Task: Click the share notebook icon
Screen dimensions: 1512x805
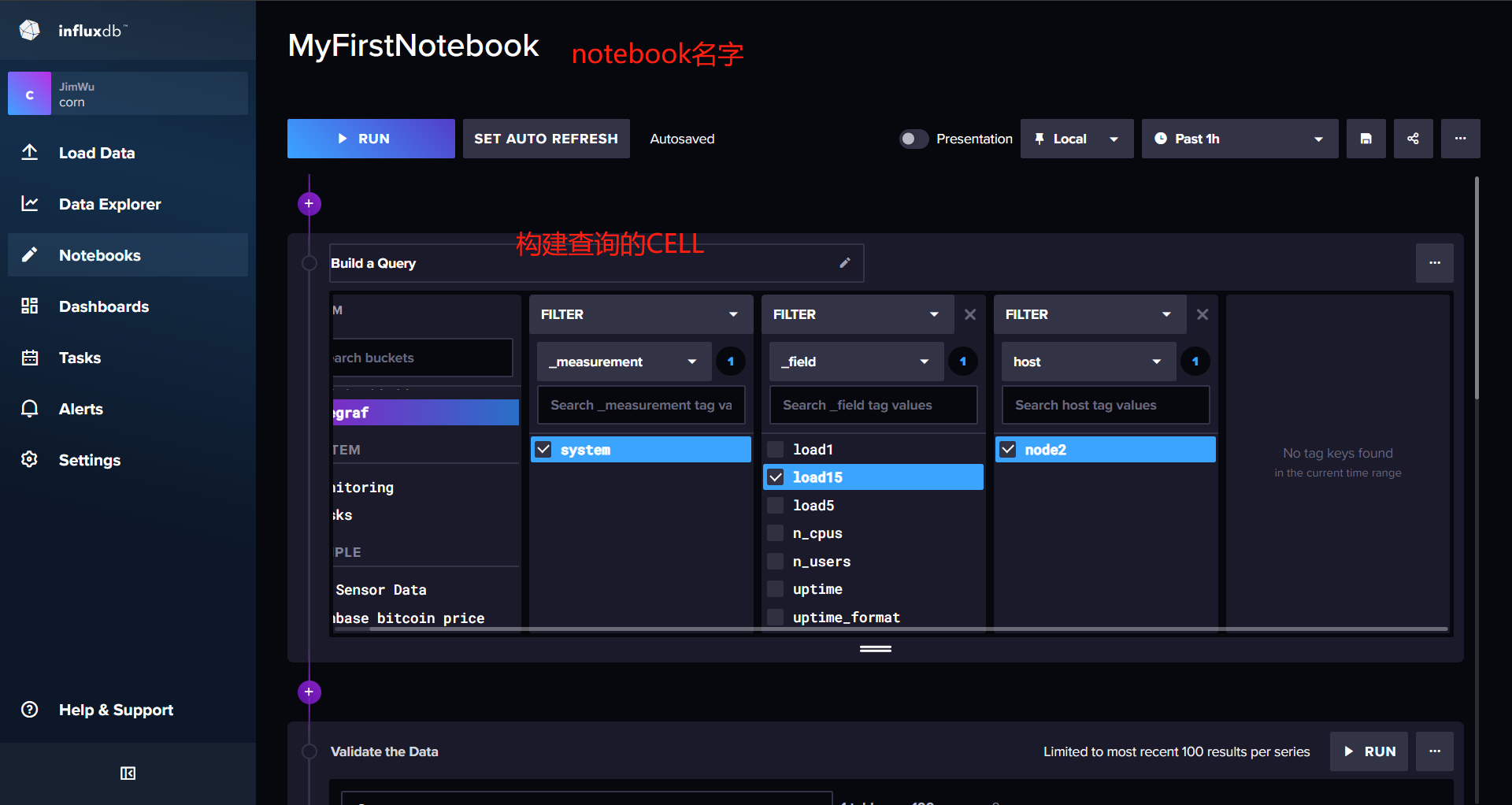Action: (x=1414, y=139)
